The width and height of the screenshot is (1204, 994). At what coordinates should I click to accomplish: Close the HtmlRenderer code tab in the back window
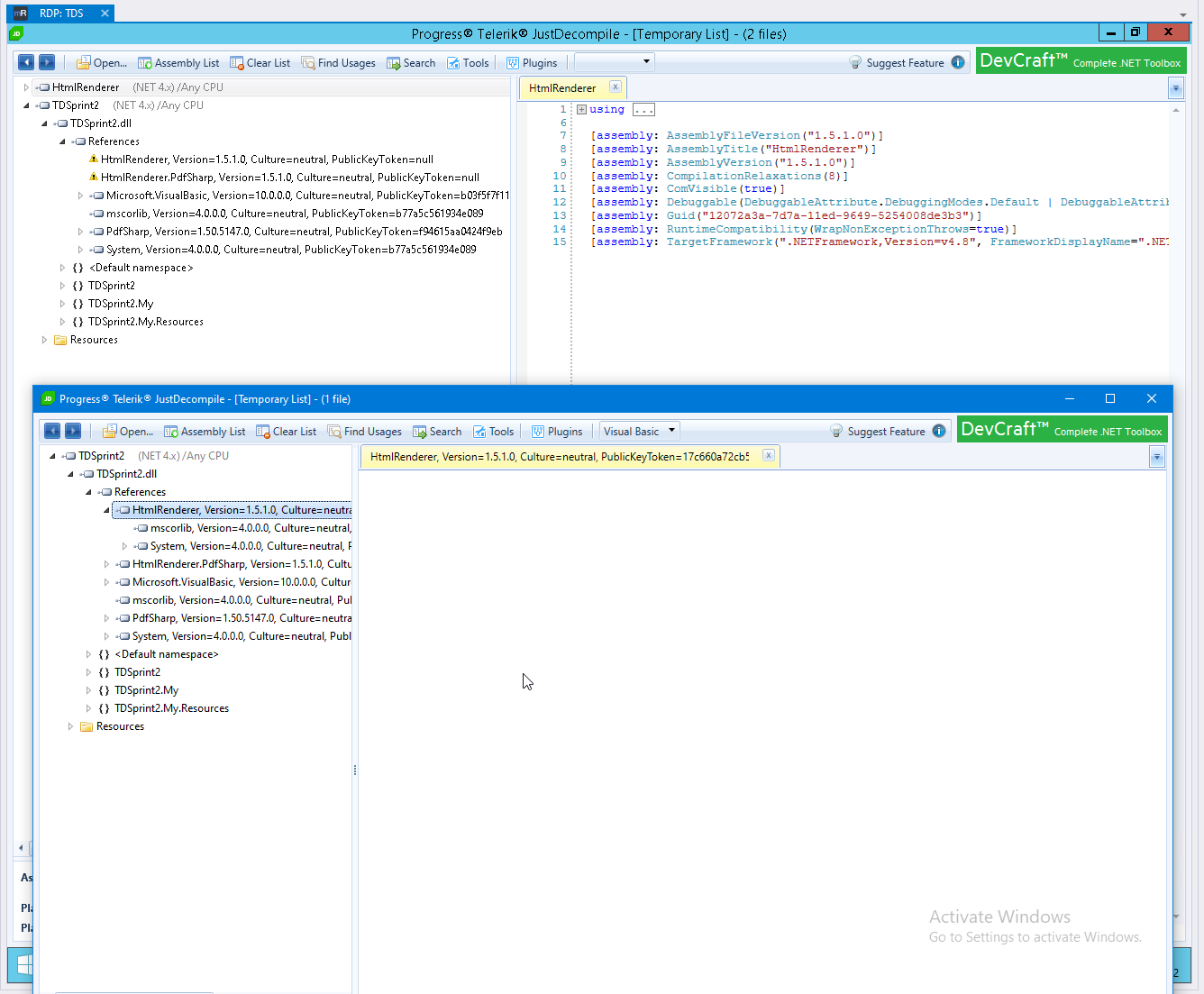615,87
